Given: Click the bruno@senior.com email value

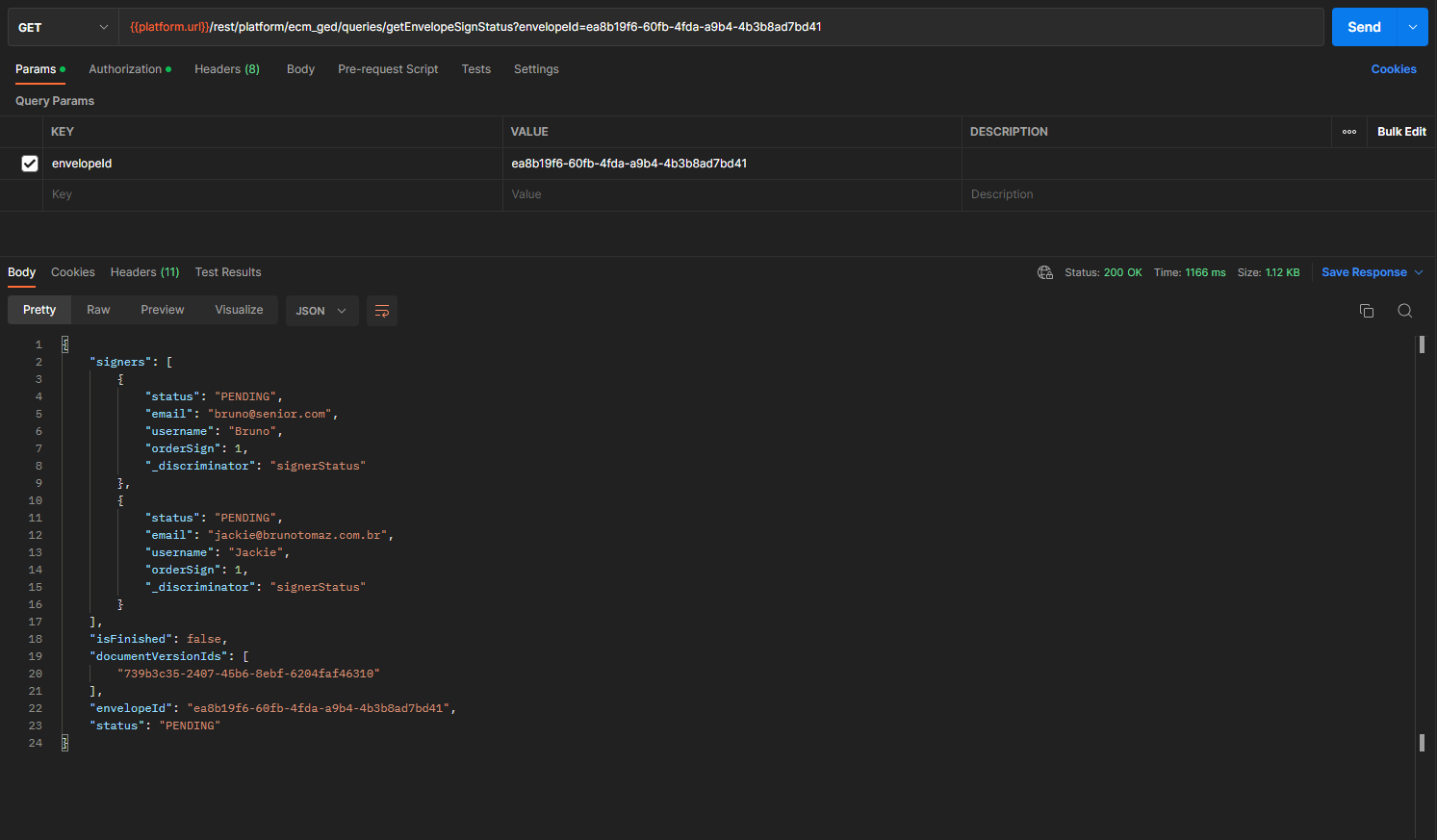Looking at the screenshot, I should click(x=270, y=414).
